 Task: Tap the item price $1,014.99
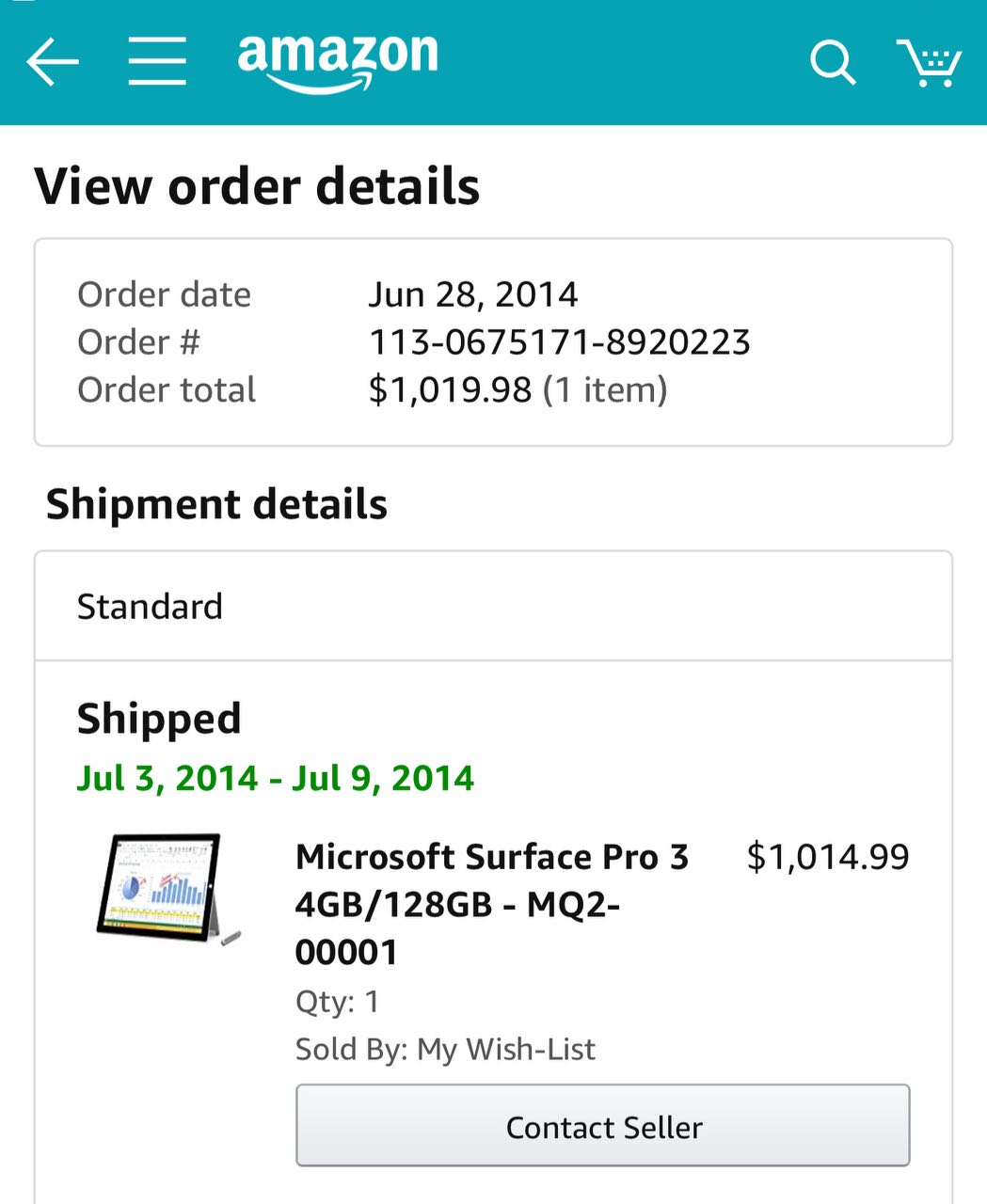tap(828, 857)
